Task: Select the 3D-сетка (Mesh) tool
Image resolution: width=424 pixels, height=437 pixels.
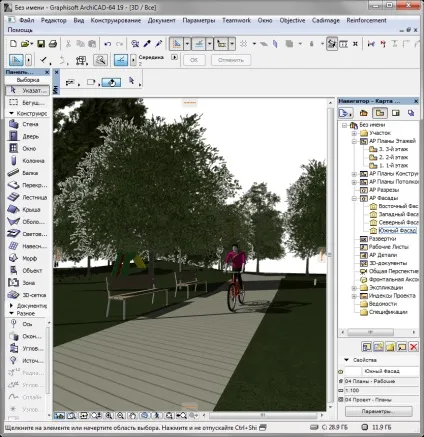Action: [28, 295]
